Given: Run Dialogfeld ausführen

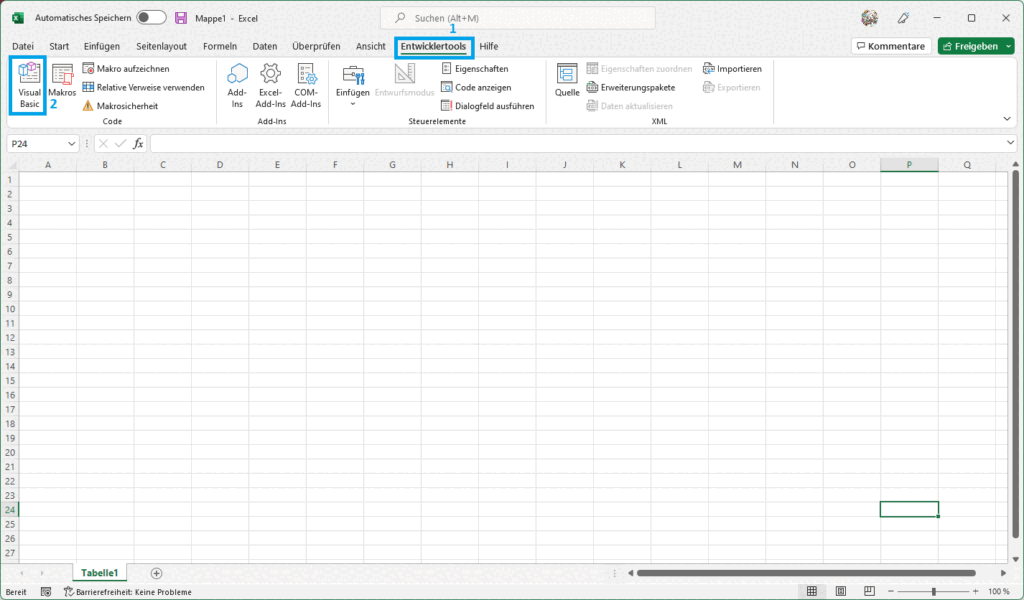Looking at the screenshot, I should pos(488,106).
